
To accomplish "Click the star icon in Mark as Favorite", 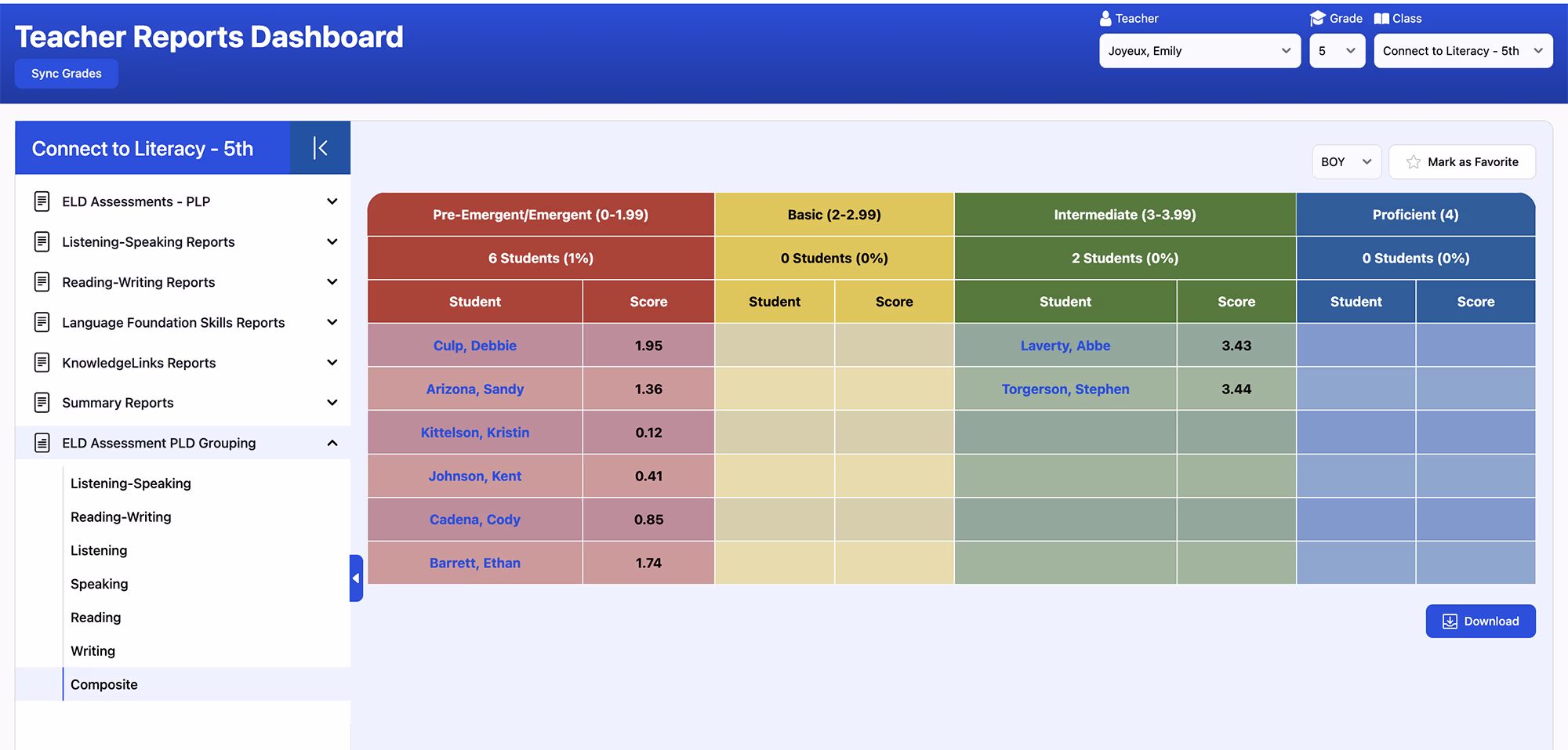I will [x=1414, y=161].
